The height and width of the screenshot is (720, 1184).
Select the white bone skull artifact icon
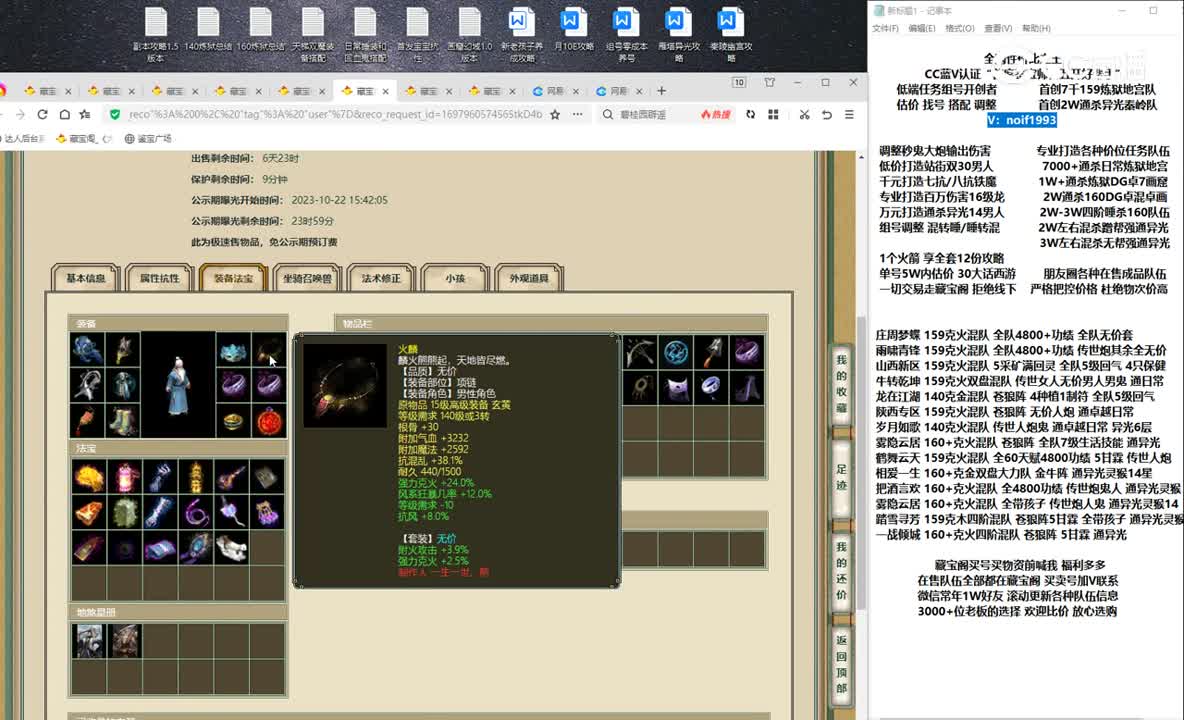click(232, 547)
